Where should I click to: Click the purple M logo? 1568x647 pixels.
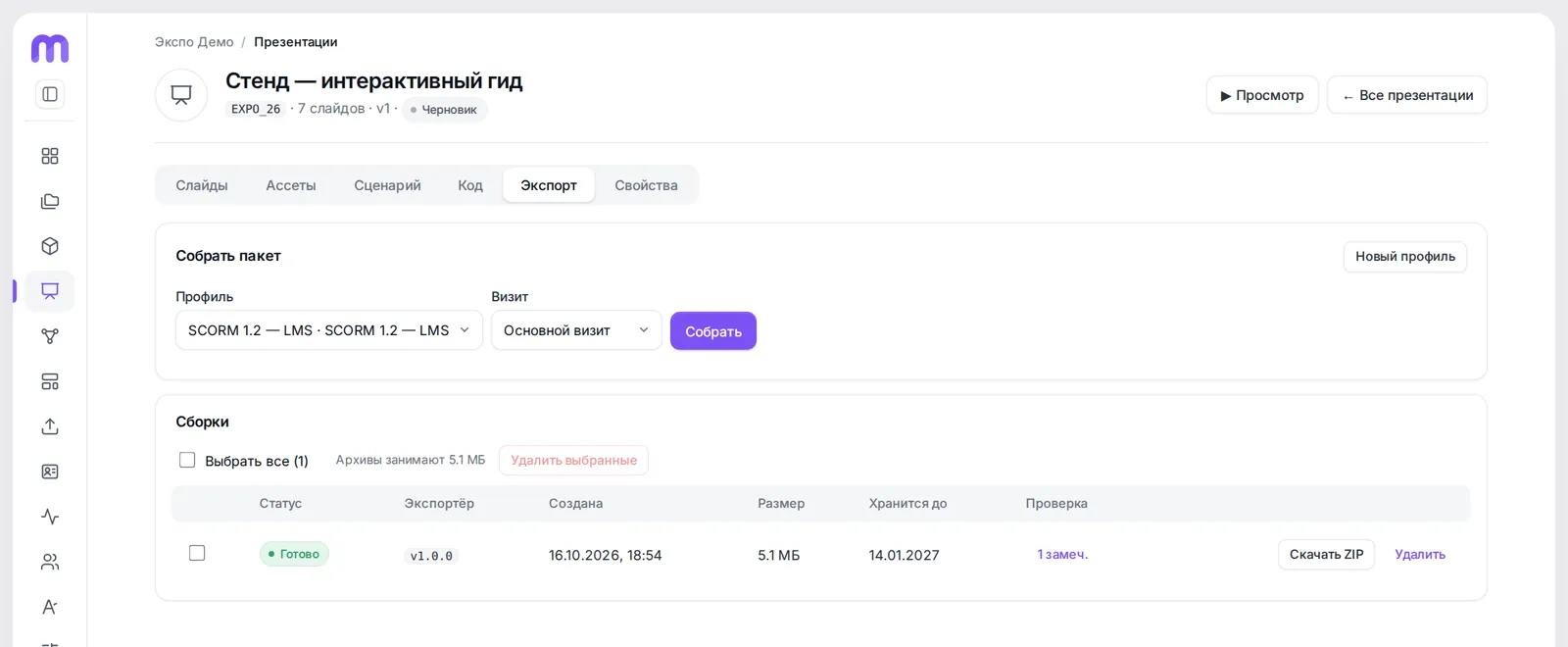click(x=50, y=48)
